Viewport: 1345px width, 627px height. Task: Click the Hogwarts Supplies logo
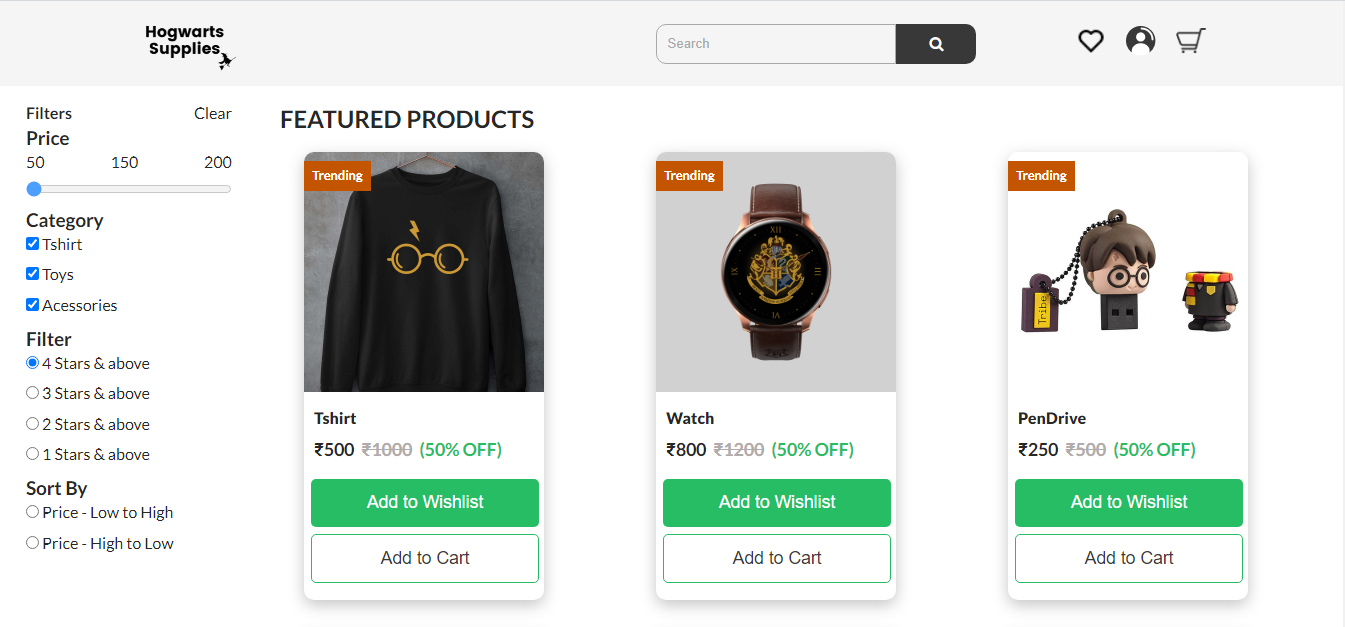point(185,42)
